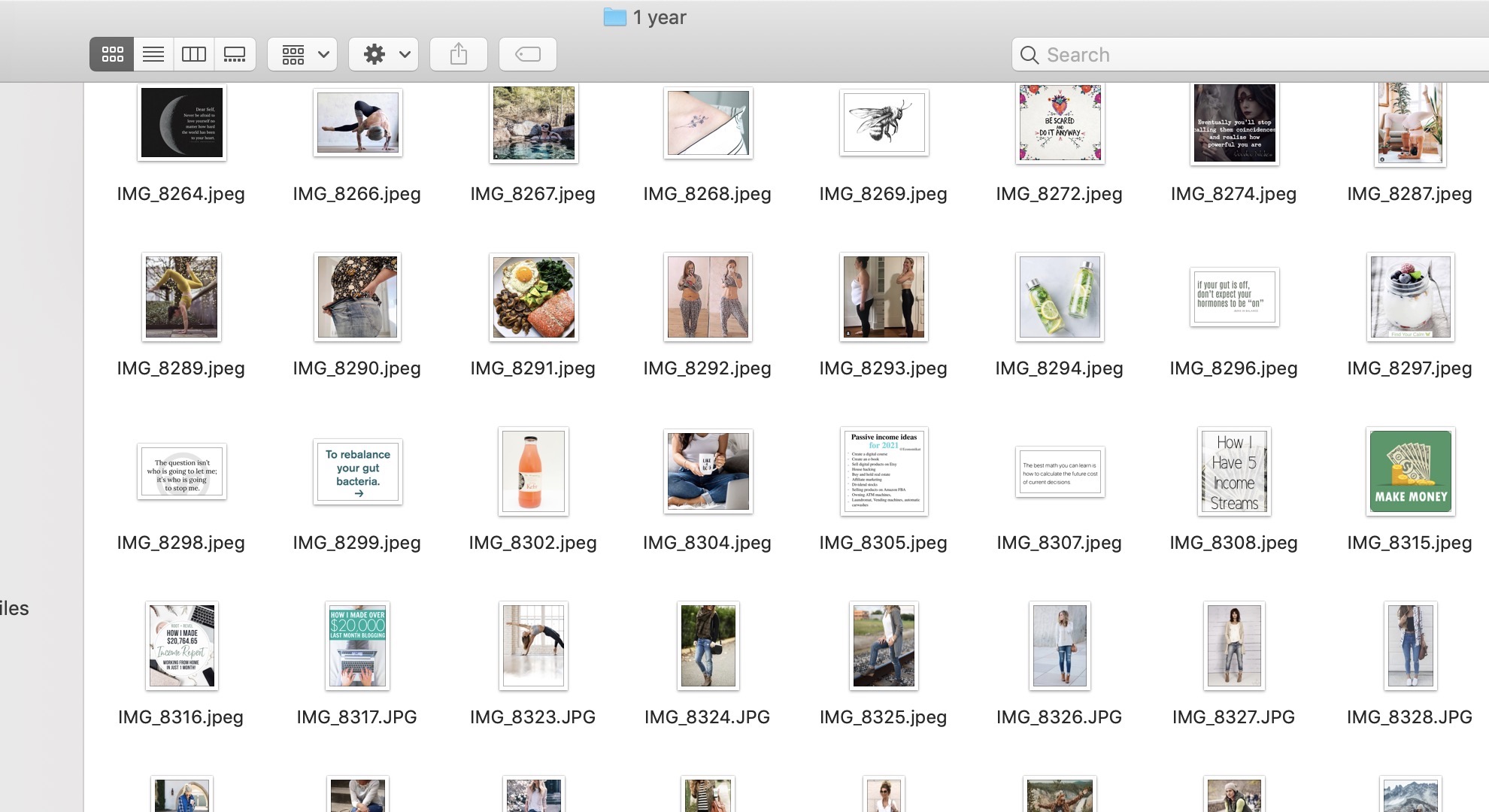This screenshot has height=812, width=1489.
Task: Select the backbend yoga thumbnail IMG_8323.JPG
Action: [x=534, y=646]
